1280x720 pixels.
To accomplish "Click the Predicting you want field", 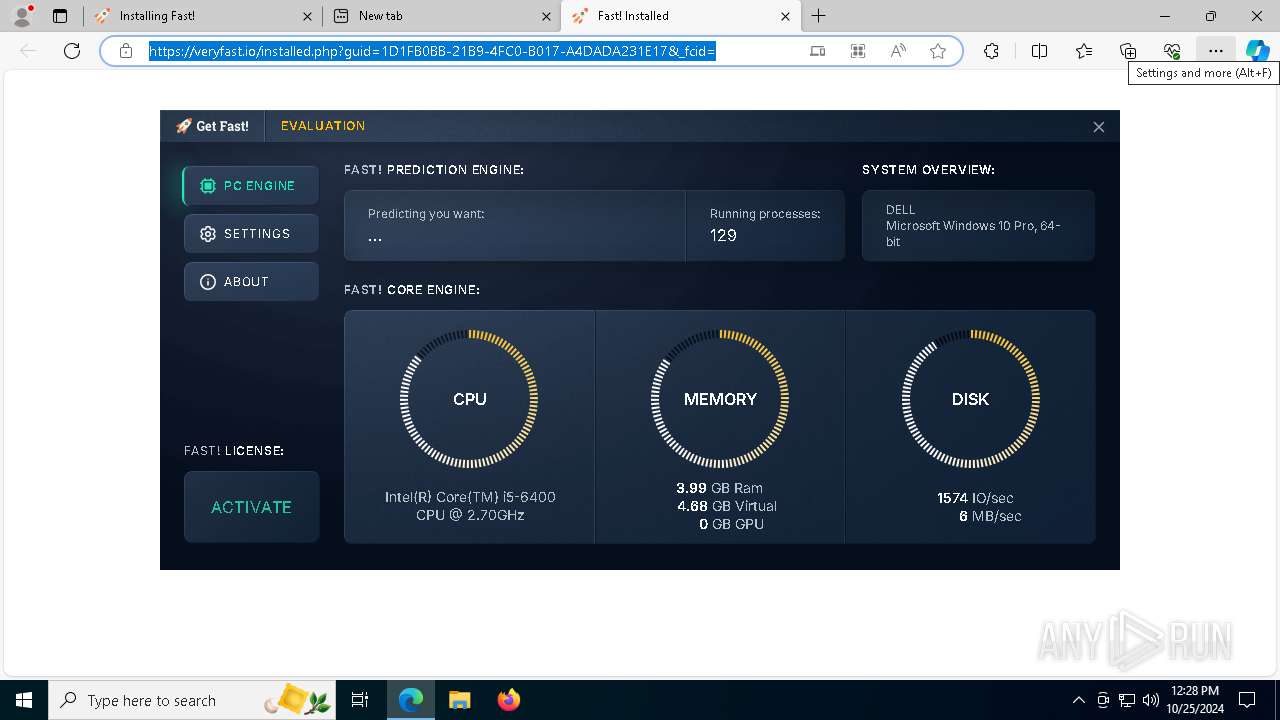I will 515,226.
